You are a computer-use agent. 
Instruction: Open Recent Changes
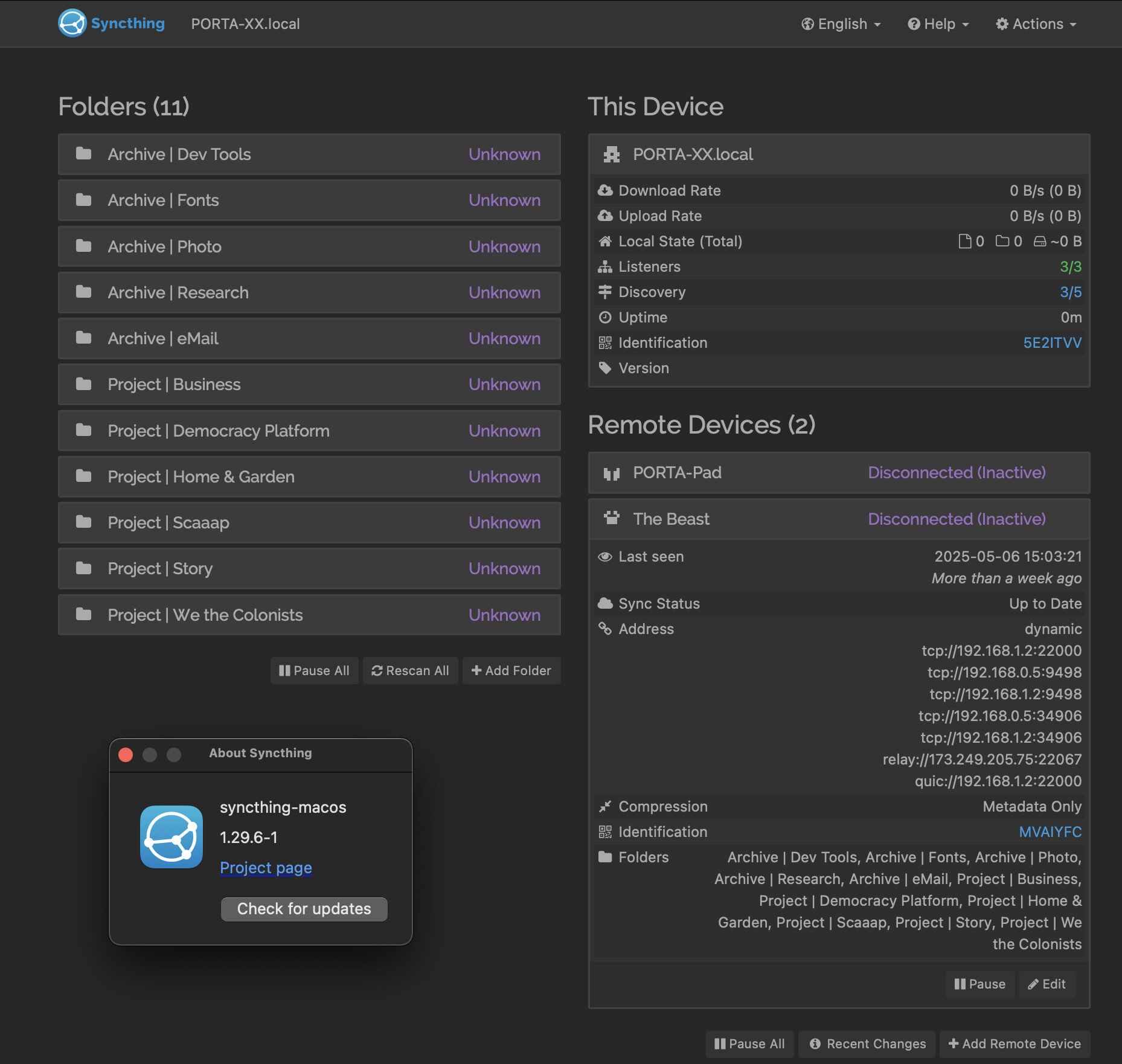[x=867, y=1044]
